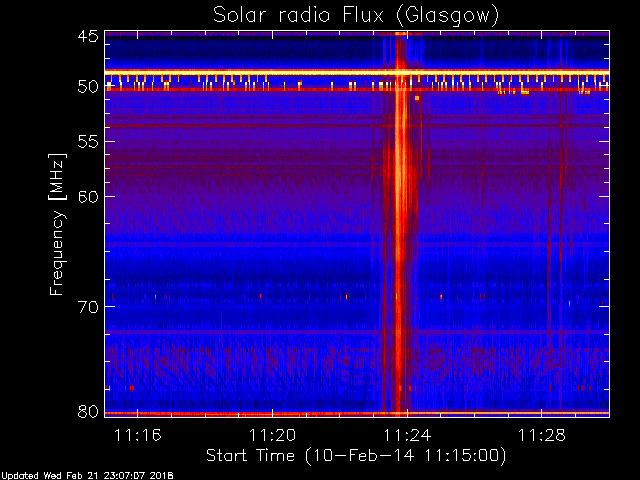Click the '50' frequency tick label
Viewport: 640px width, 480px height.
click(x=88, y=87)
